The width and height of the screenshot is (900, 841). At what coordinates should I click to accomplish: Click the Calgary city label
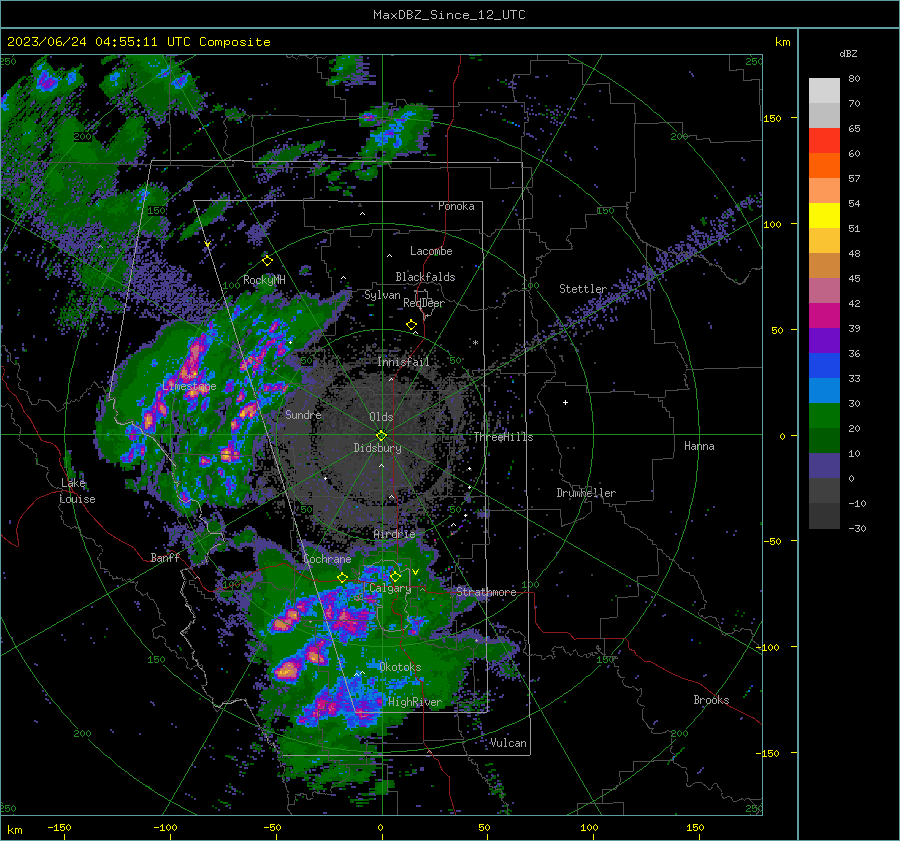390,588
